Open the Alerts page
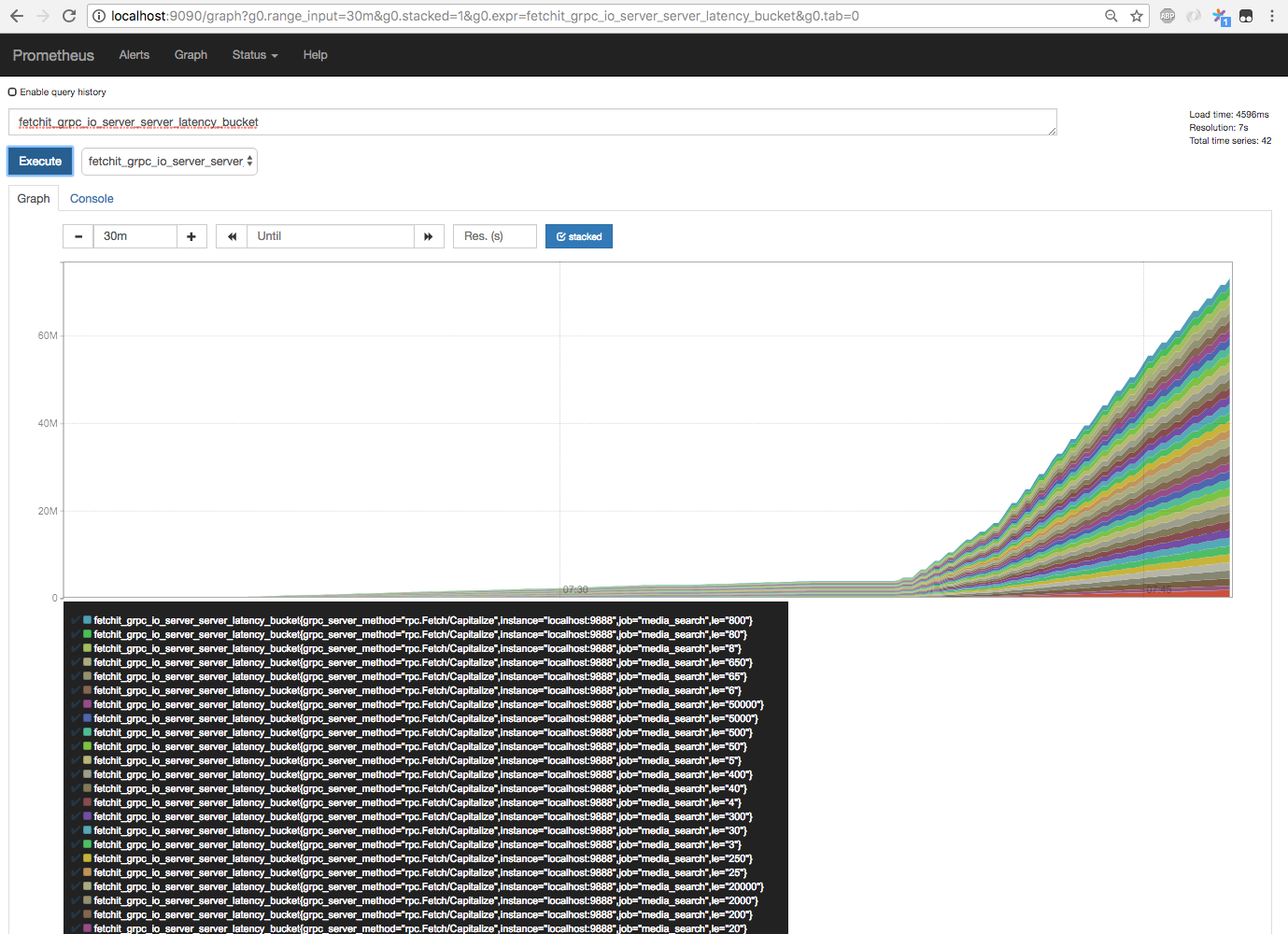1288x934 pixels. pos(134,55)
